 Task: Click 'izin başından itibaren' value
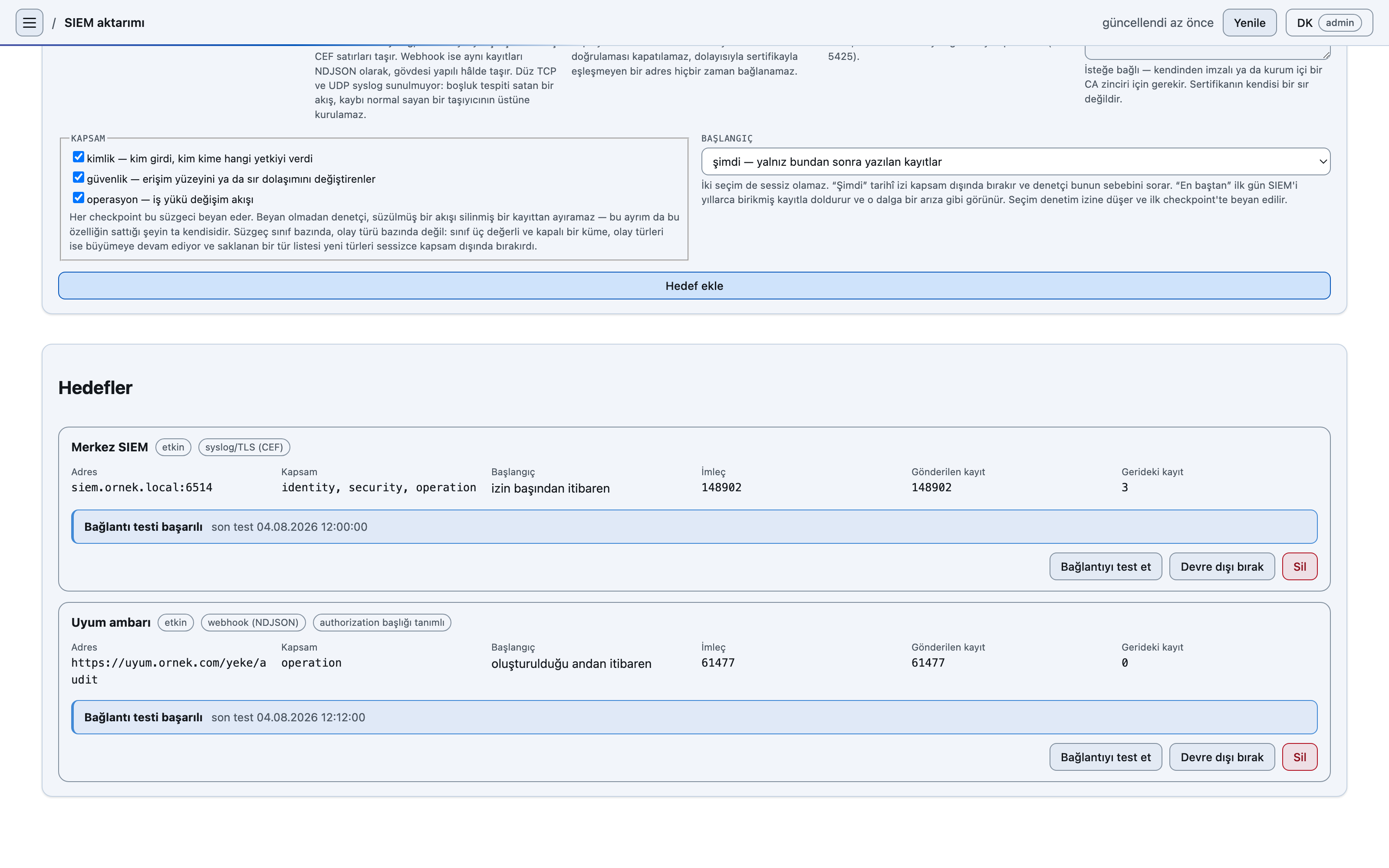click(x=550, y=489)
